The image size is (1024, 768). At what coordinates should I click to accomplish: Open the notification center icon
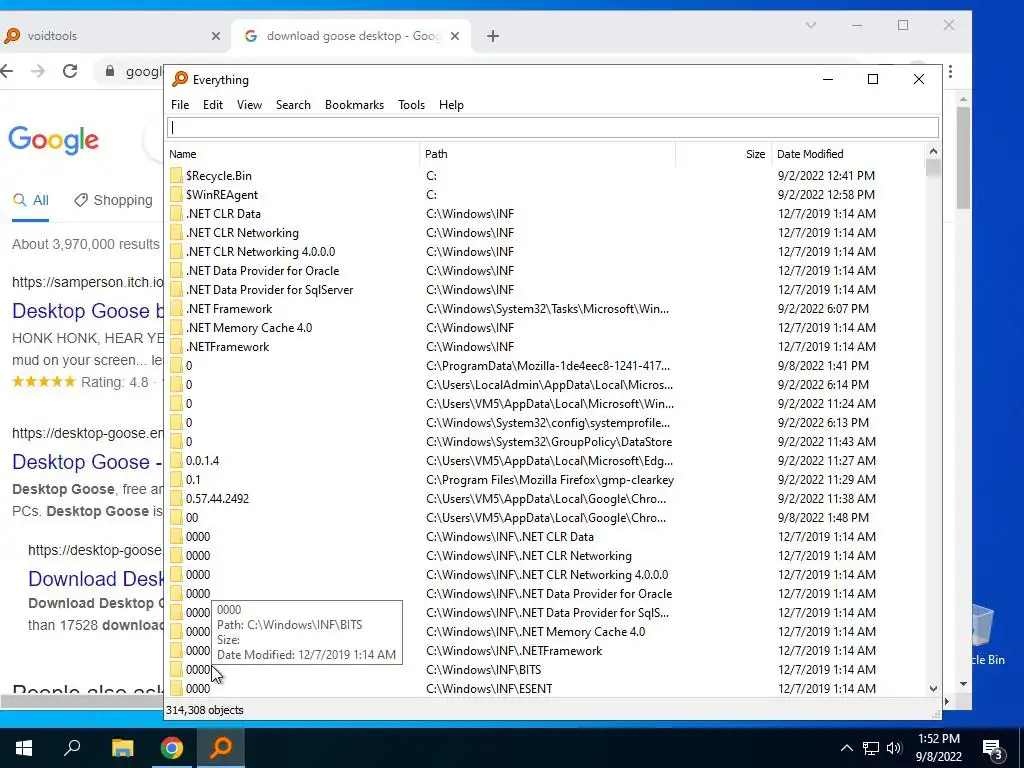tap(992, 750)
